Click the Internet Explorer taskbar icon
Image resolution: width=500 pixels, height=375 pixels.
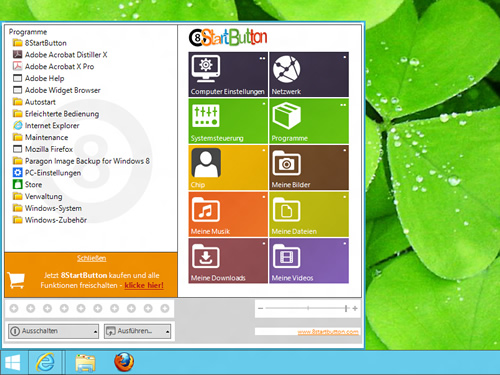(46, 362)
